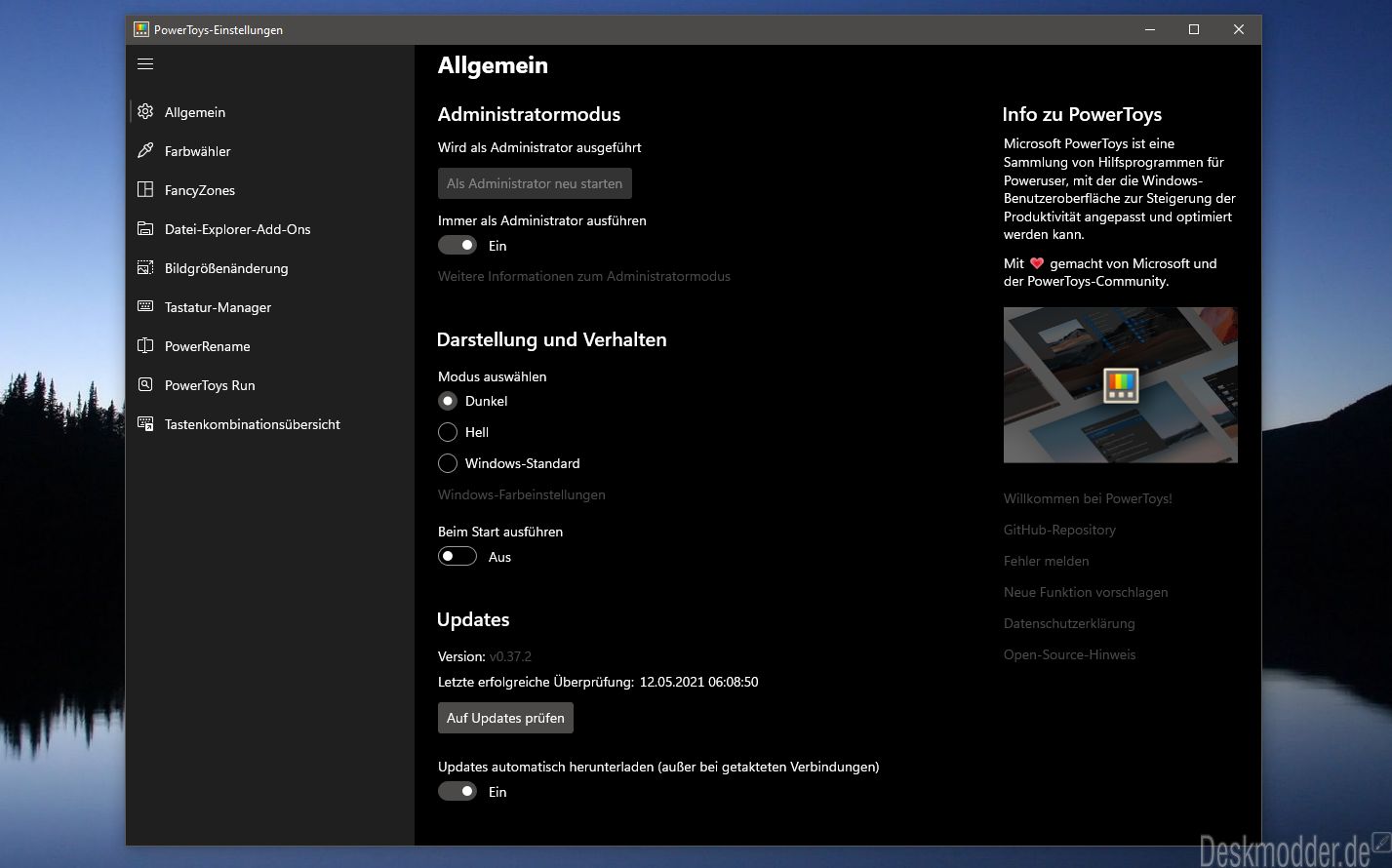
Task: Click 'Auf Updates prüfen' button
Action: pyautogui.click(x=505, y=718)
